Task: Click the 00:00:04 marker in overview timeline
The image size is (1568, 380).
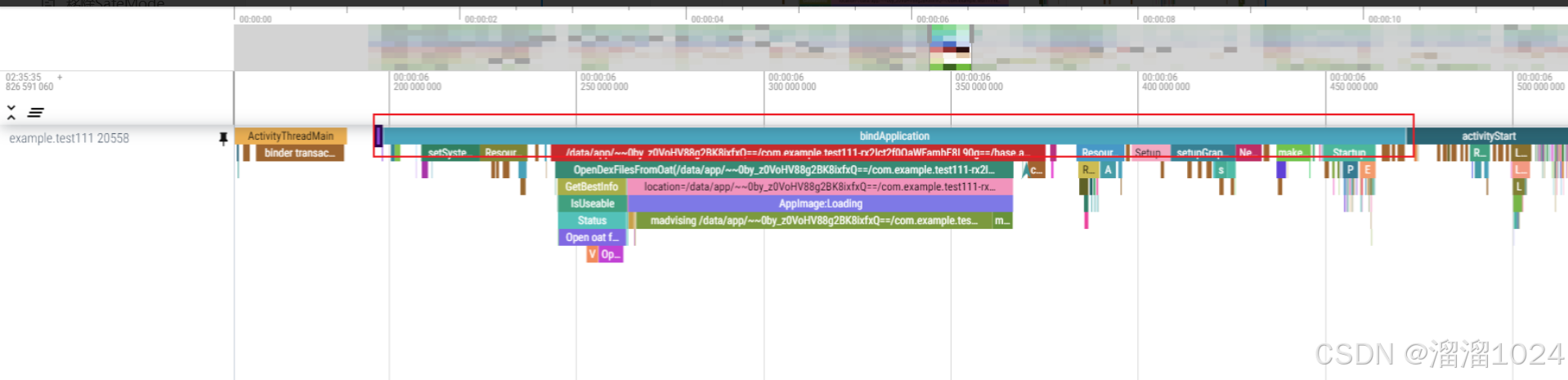Action: tap(707, 19)
